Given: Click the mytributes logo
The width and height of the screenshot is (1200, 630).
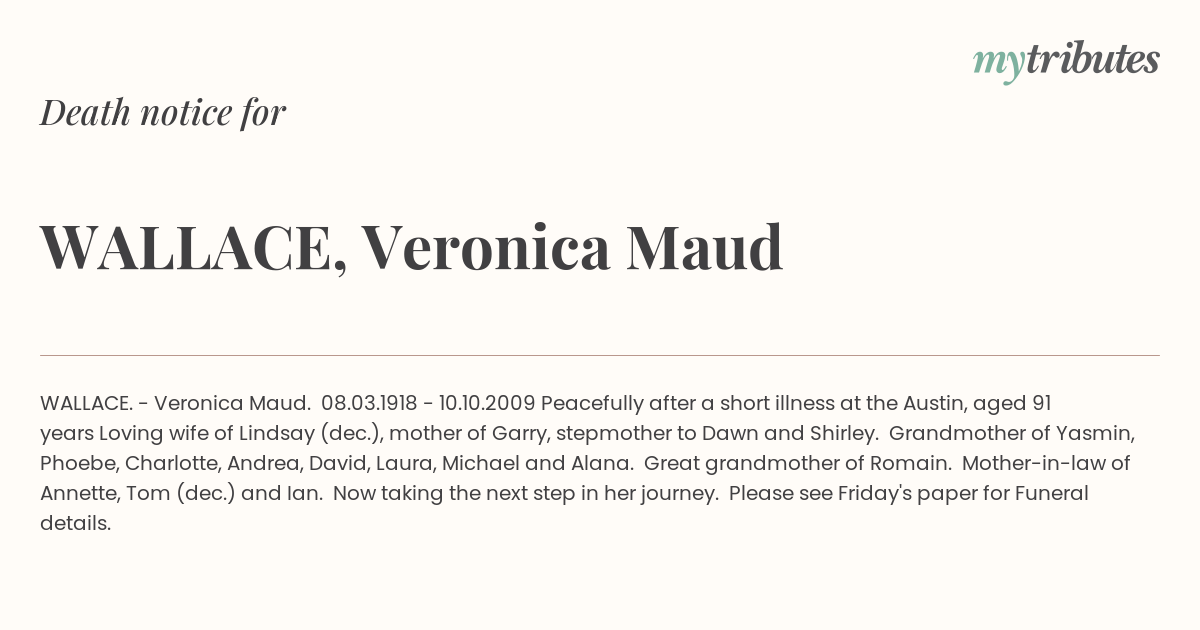Looking at the screenshot, I should pyautogui.click(x=1066, y=61).
